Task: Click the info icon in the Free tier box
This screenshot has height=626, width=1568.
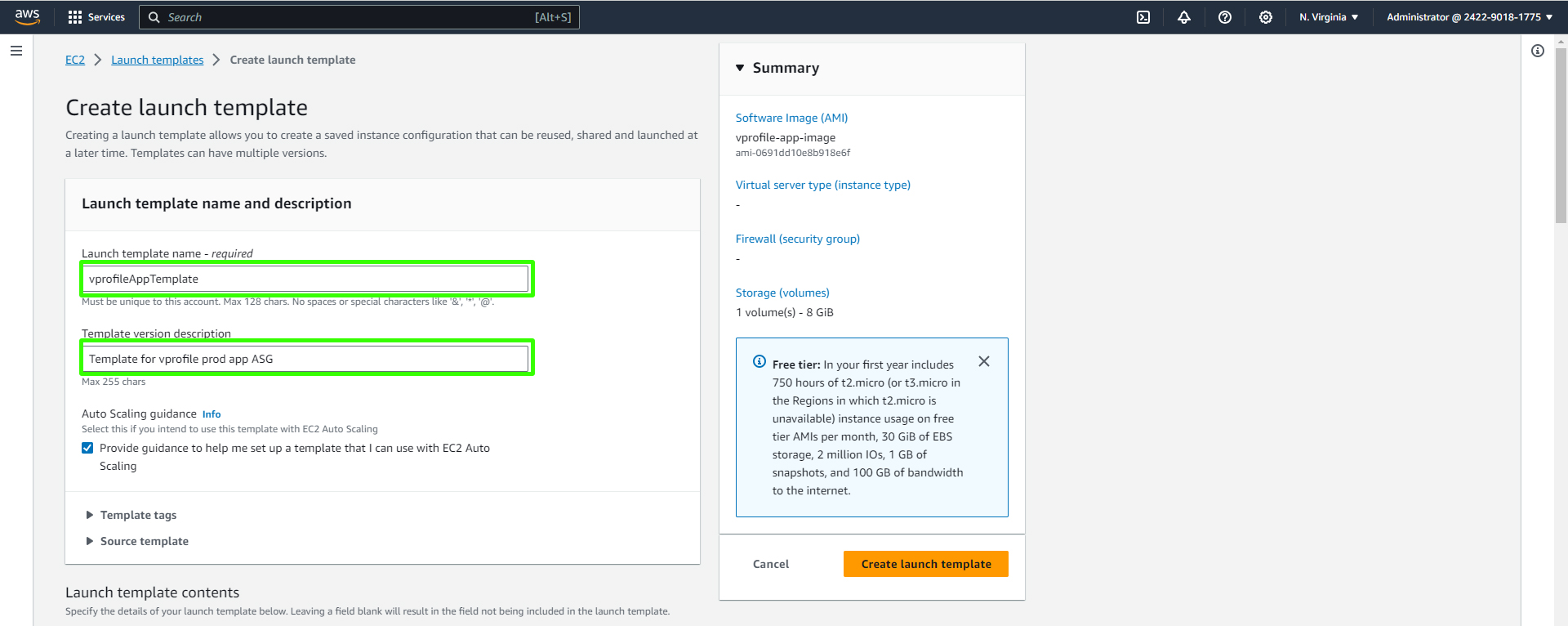Action: coord(759,361)
